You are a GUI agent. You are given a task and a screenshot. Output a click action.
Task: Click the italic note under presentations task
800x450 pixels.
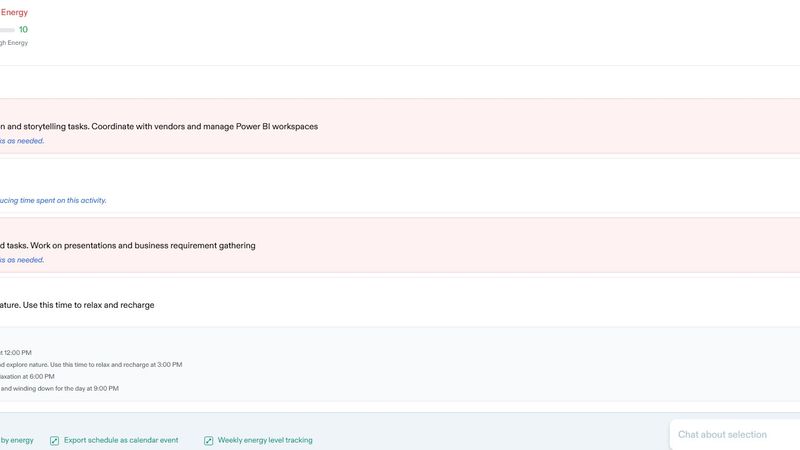pyautogui.click(x=22, y=260)
